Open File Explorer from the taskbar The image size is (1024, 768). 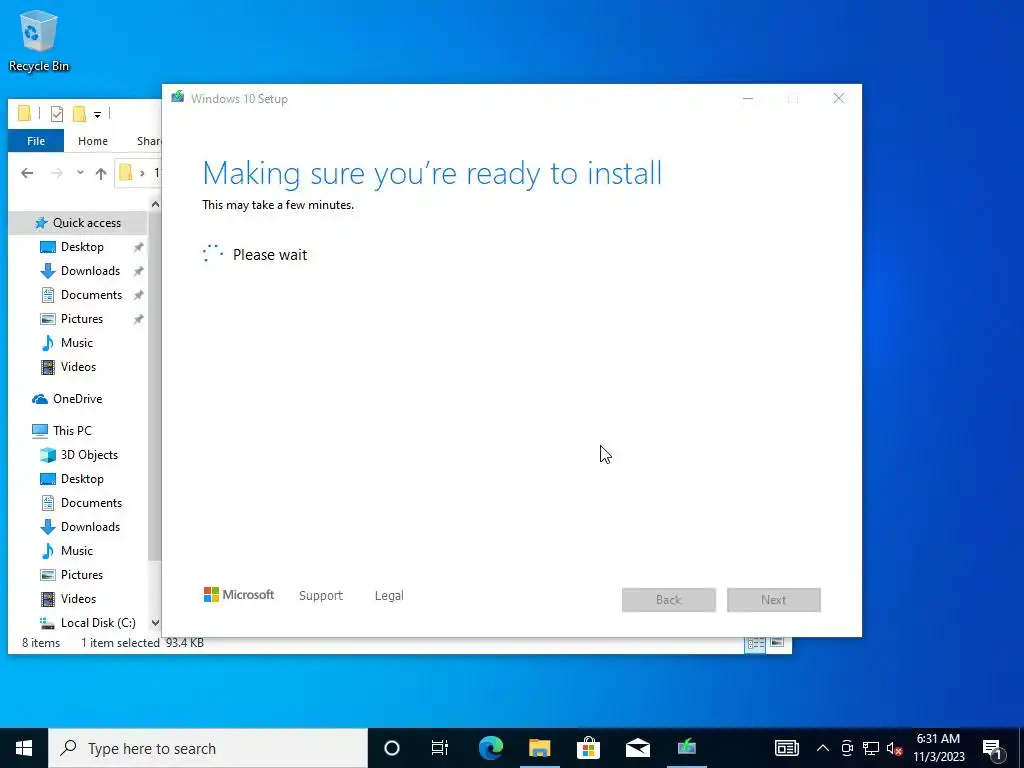click(x=540, y=748)
